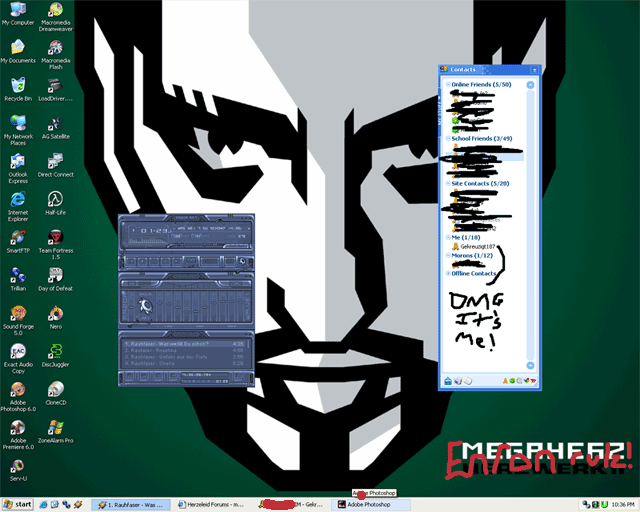Click the scroll-up button in Contacts list
The width and height of the screenshot is (640, 512).
click(x=530, y=85)
